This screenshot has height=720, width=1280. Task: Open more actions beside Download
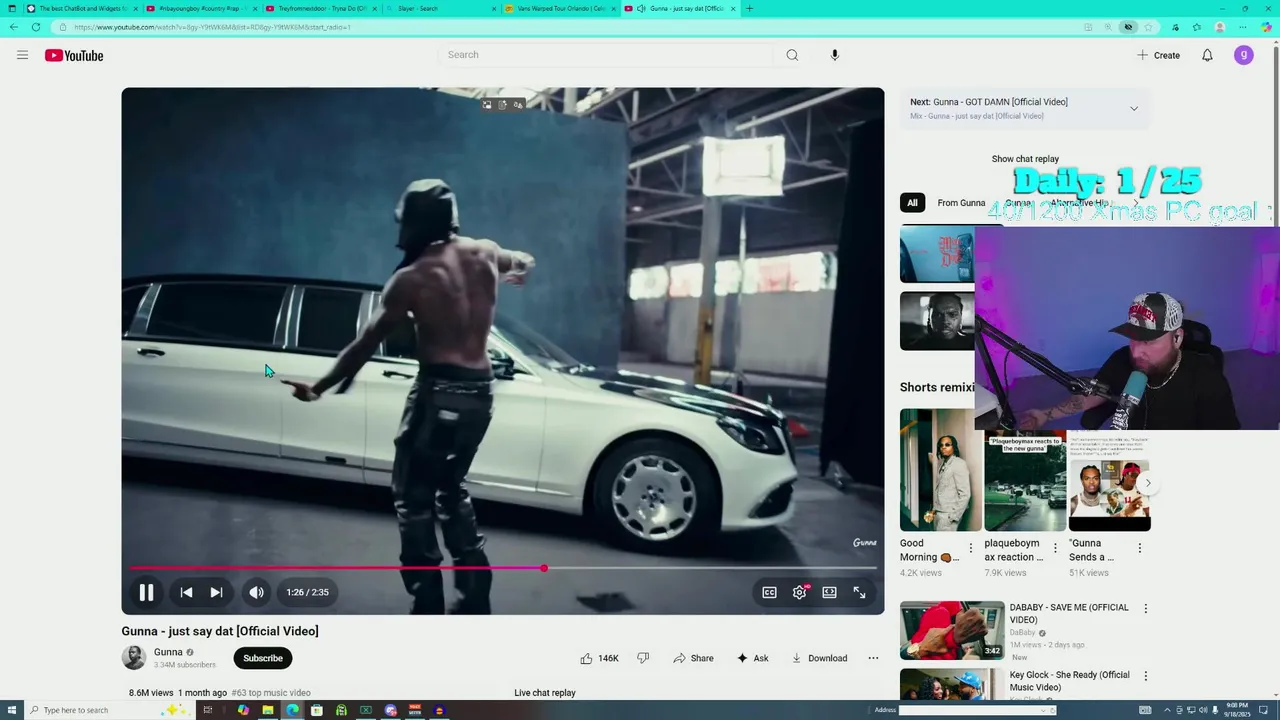point(873,658)
